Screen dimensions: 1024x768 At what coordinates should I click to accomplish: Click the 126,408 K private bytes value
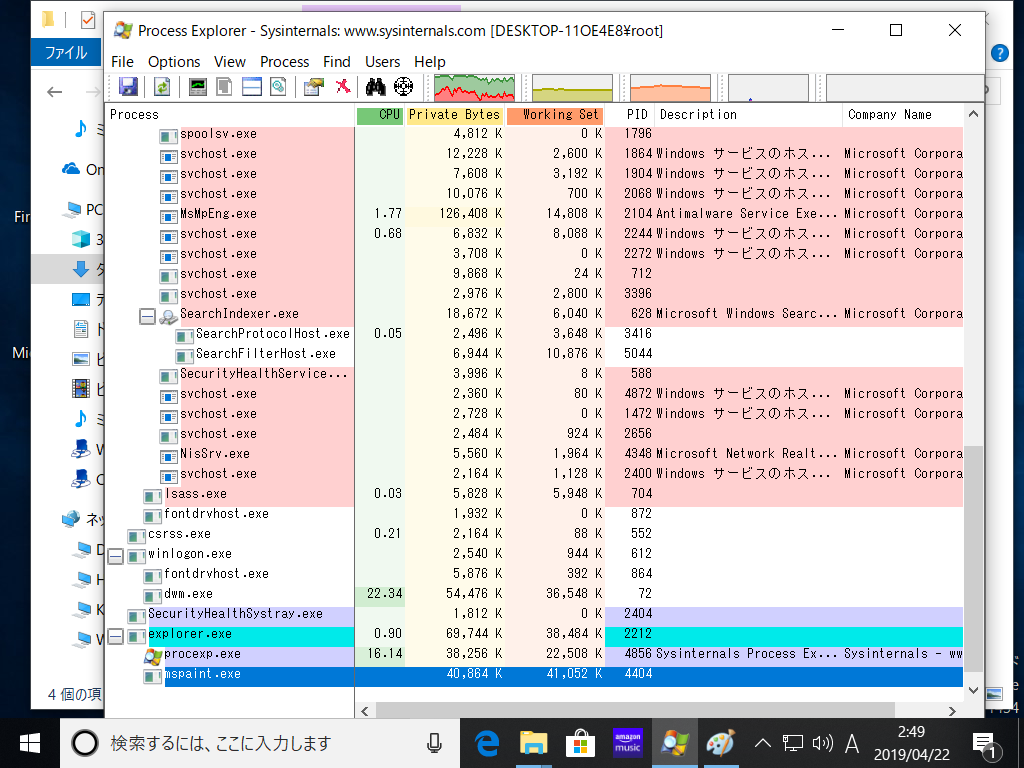[x=470, y=214]
